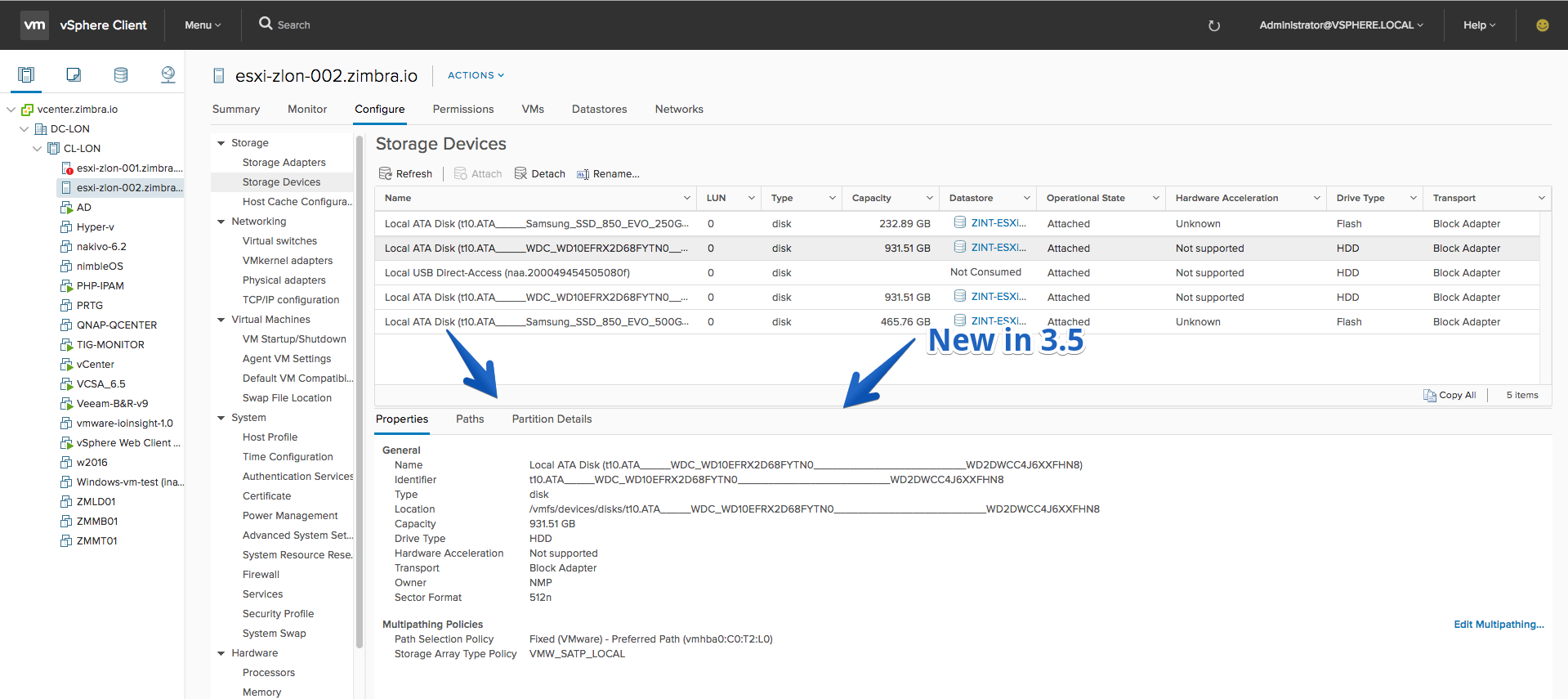Click the Search input field

coord(294,25)
